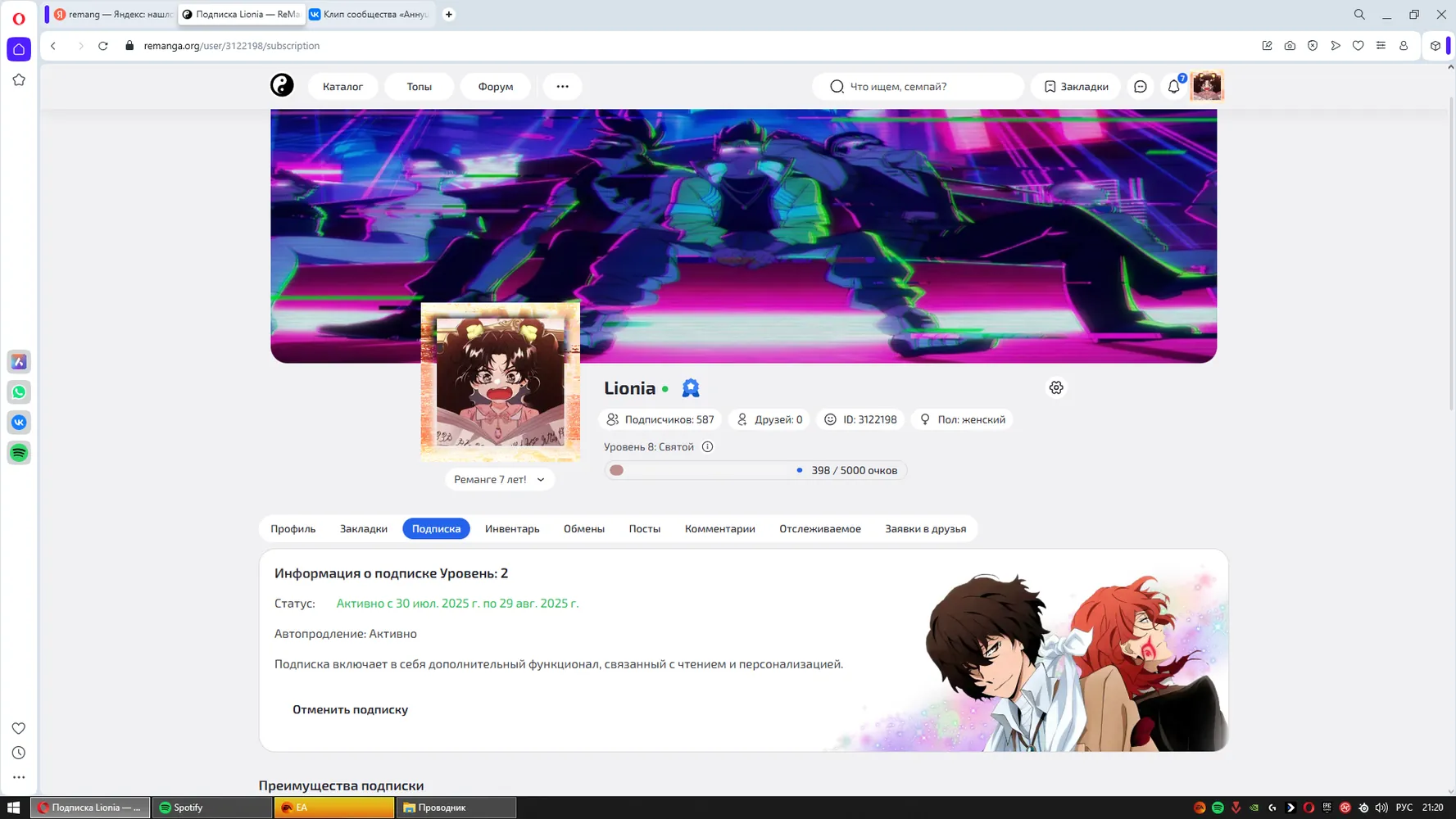Click the level points progress bar
The image size is (1456, 819).
point(755,470)
